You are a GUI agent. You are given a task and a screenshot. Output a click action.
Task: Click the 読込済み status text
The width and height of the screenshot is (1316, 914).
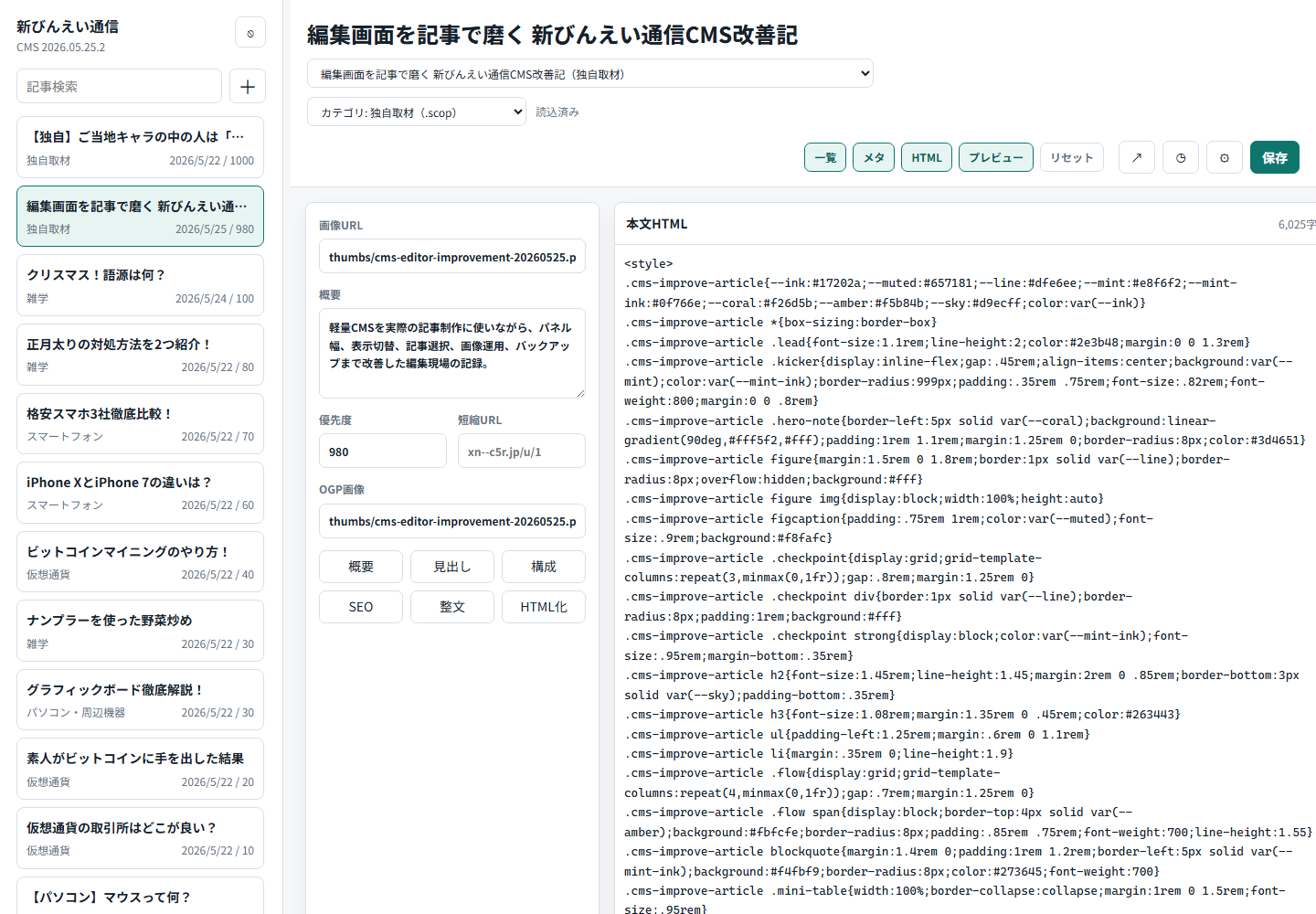point(557,112)
